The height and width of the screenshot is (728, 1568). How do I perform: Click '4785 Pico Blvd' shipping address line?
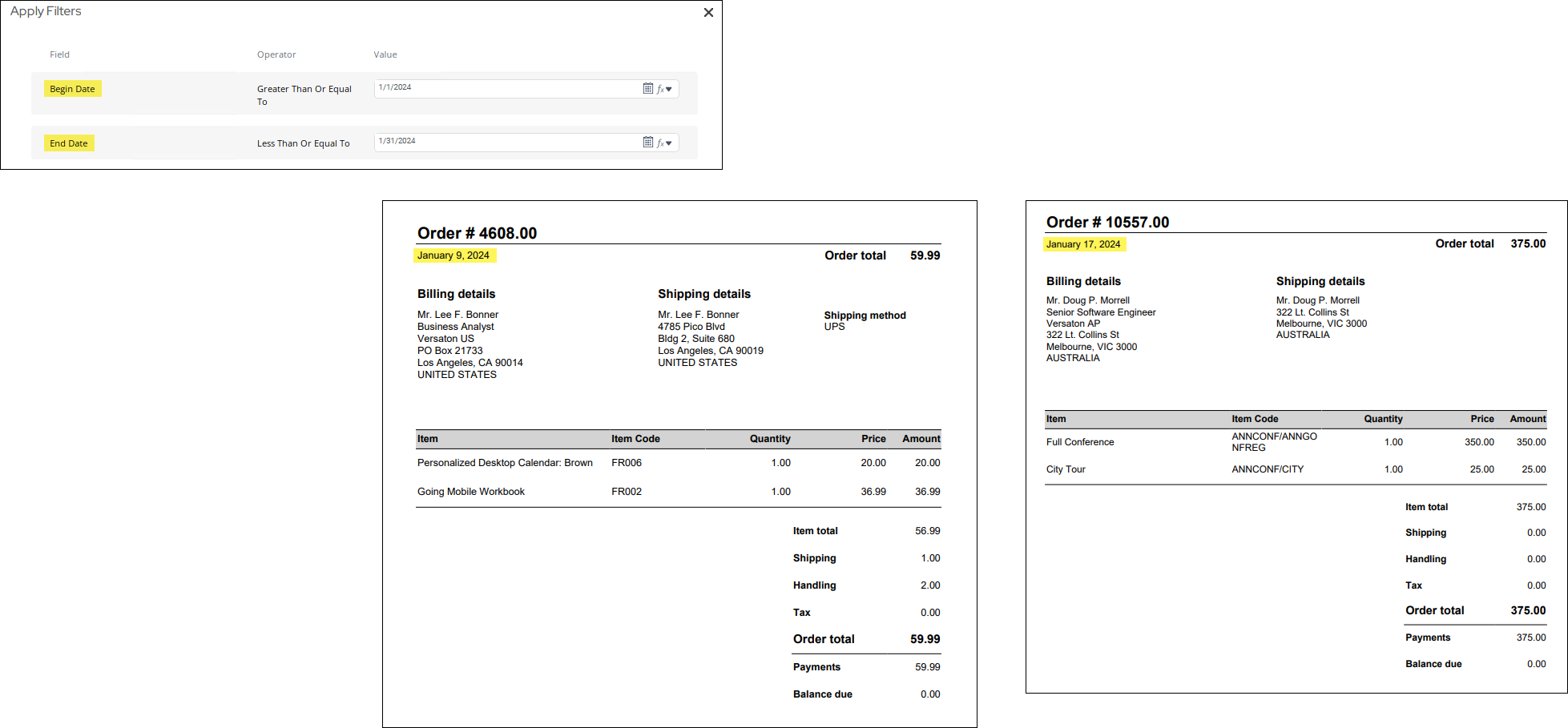point(691,327)
